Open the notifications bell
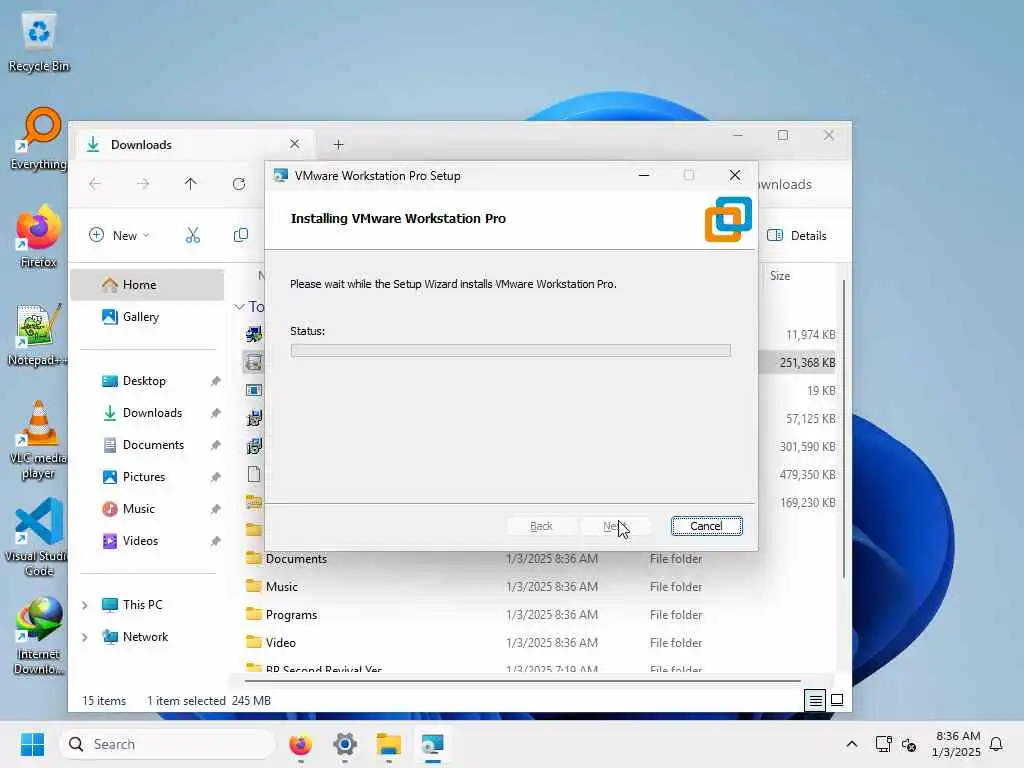1024x768 pixels. tap(997, 744)
